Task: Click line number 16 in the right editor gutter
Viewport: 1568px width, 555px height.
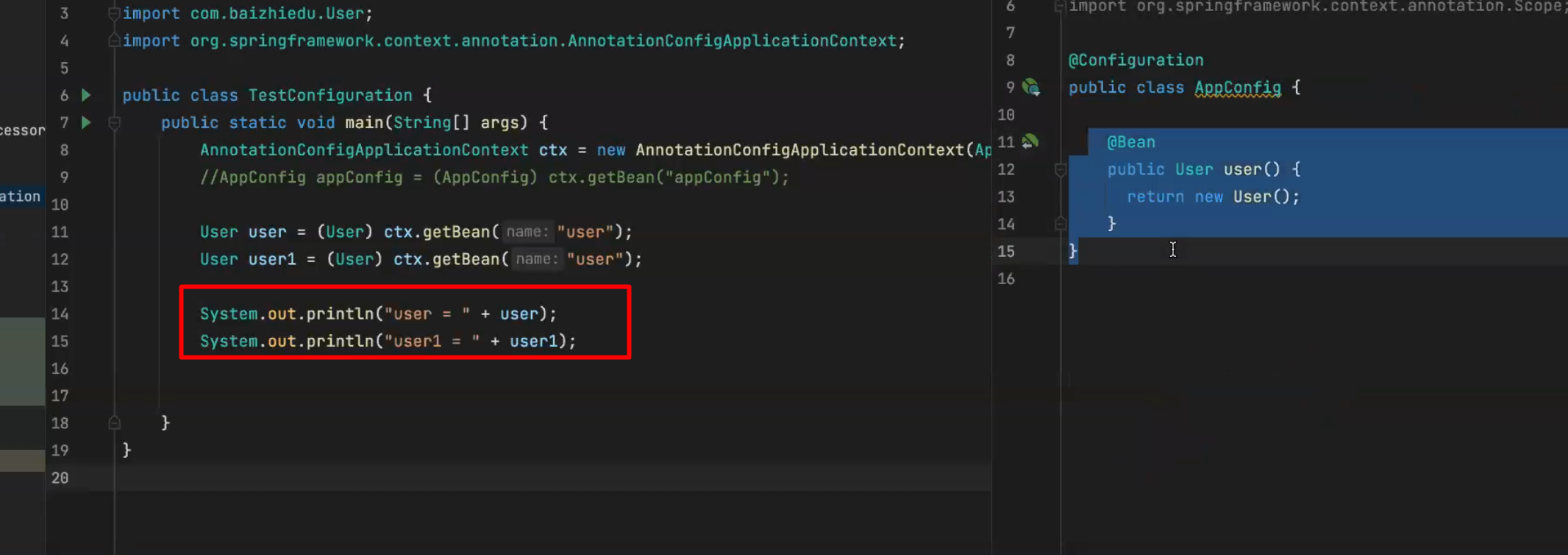Action: pos(1006,279)
